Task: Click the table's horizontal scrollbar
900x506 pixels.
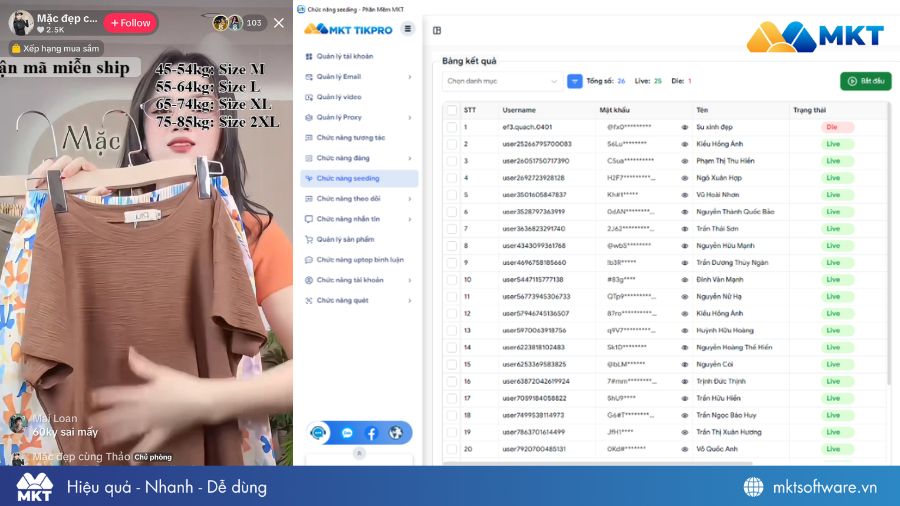Action: pyautogui.click(x=597, y=462)
